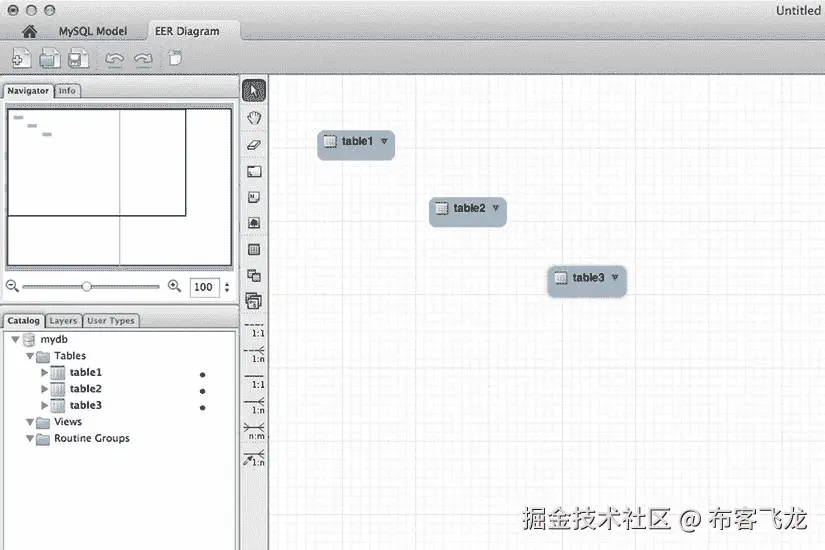Viewport: 825px width, 550px height.
Task: Click the zoom value stepper arrows
Action: click(x=227, y=287)
